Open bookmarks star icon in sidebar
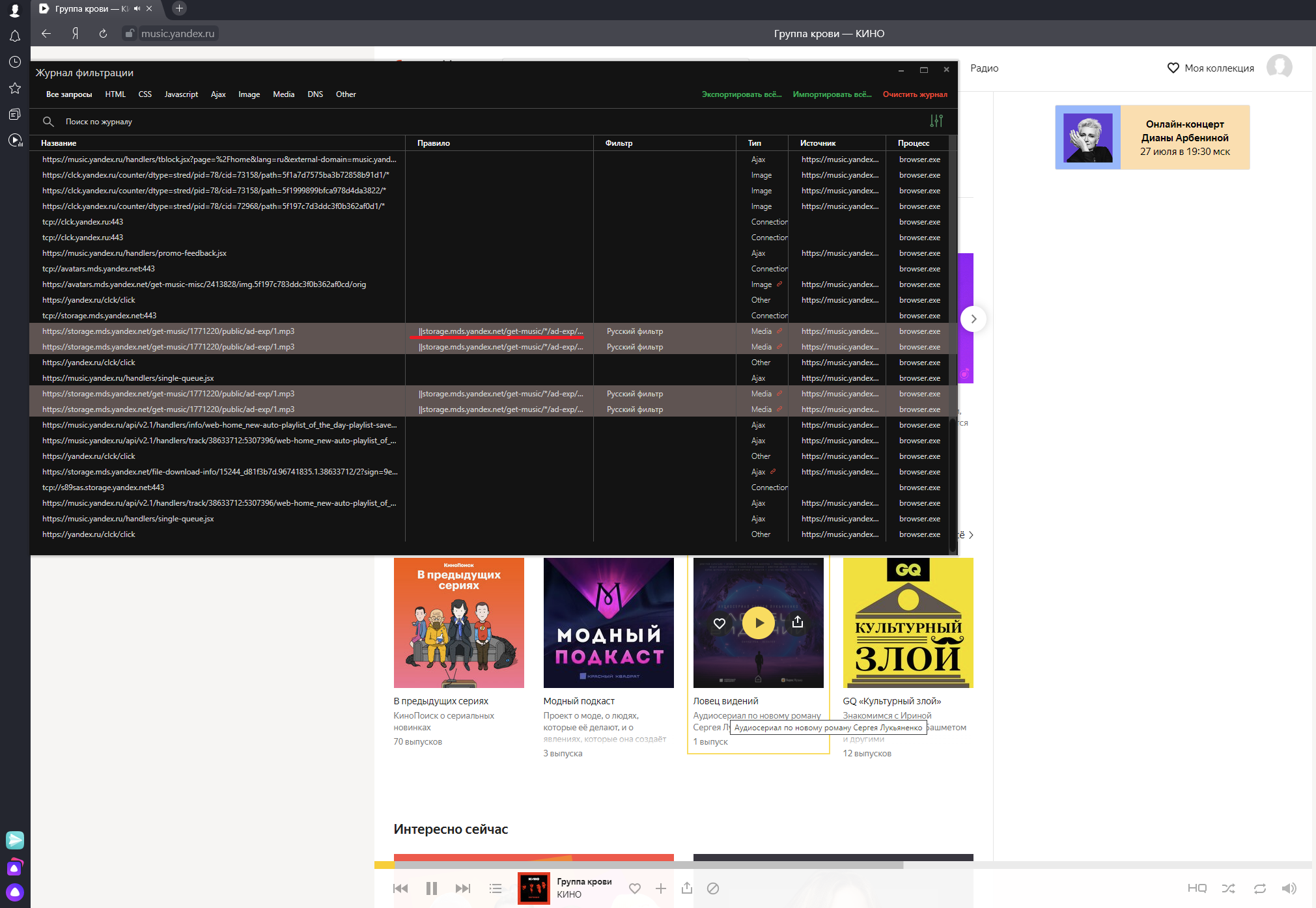The height and width of the screenshot is (908, 1316). click(x=14, y=89)
